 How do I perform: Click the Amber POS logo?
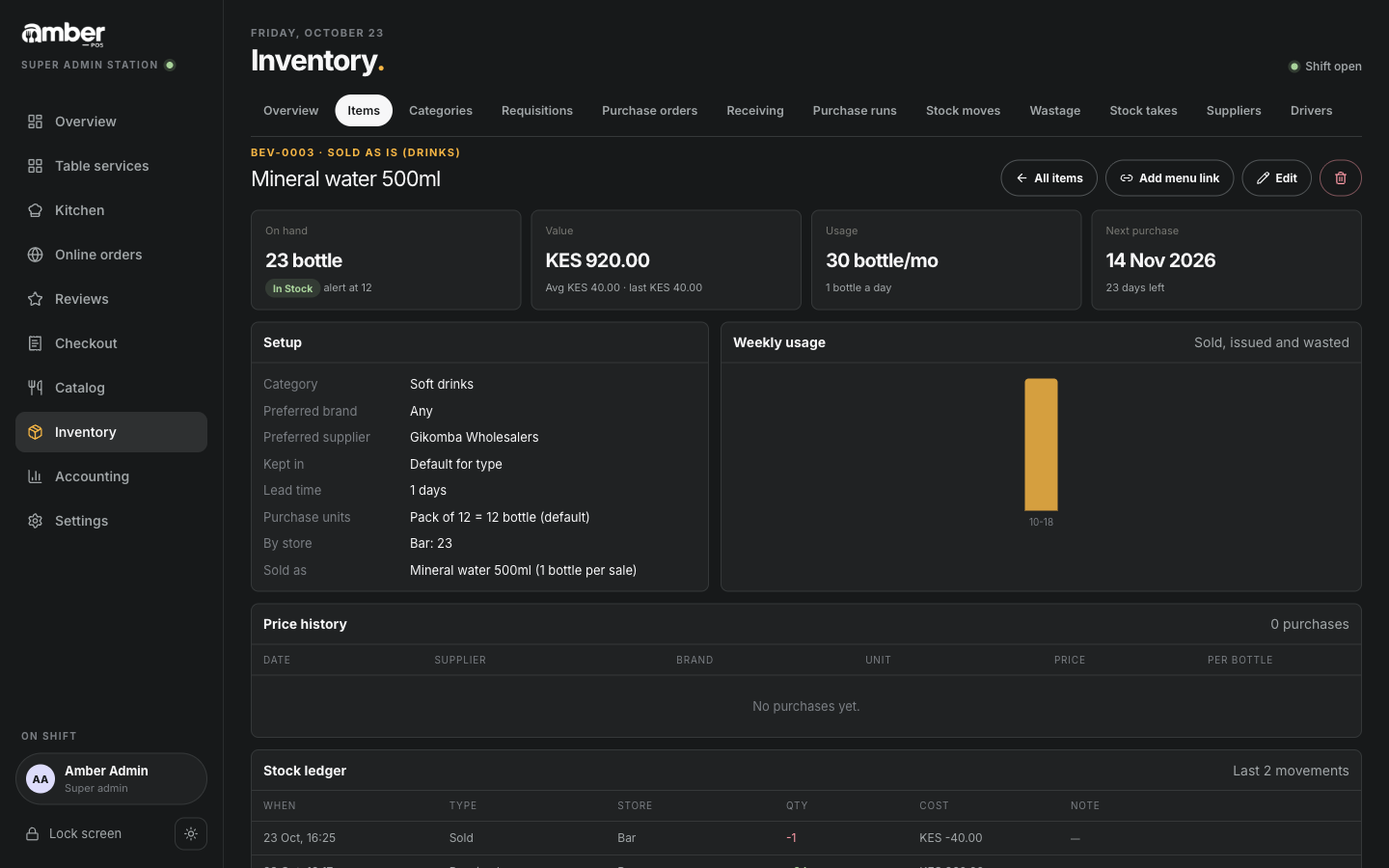[64, 35]
